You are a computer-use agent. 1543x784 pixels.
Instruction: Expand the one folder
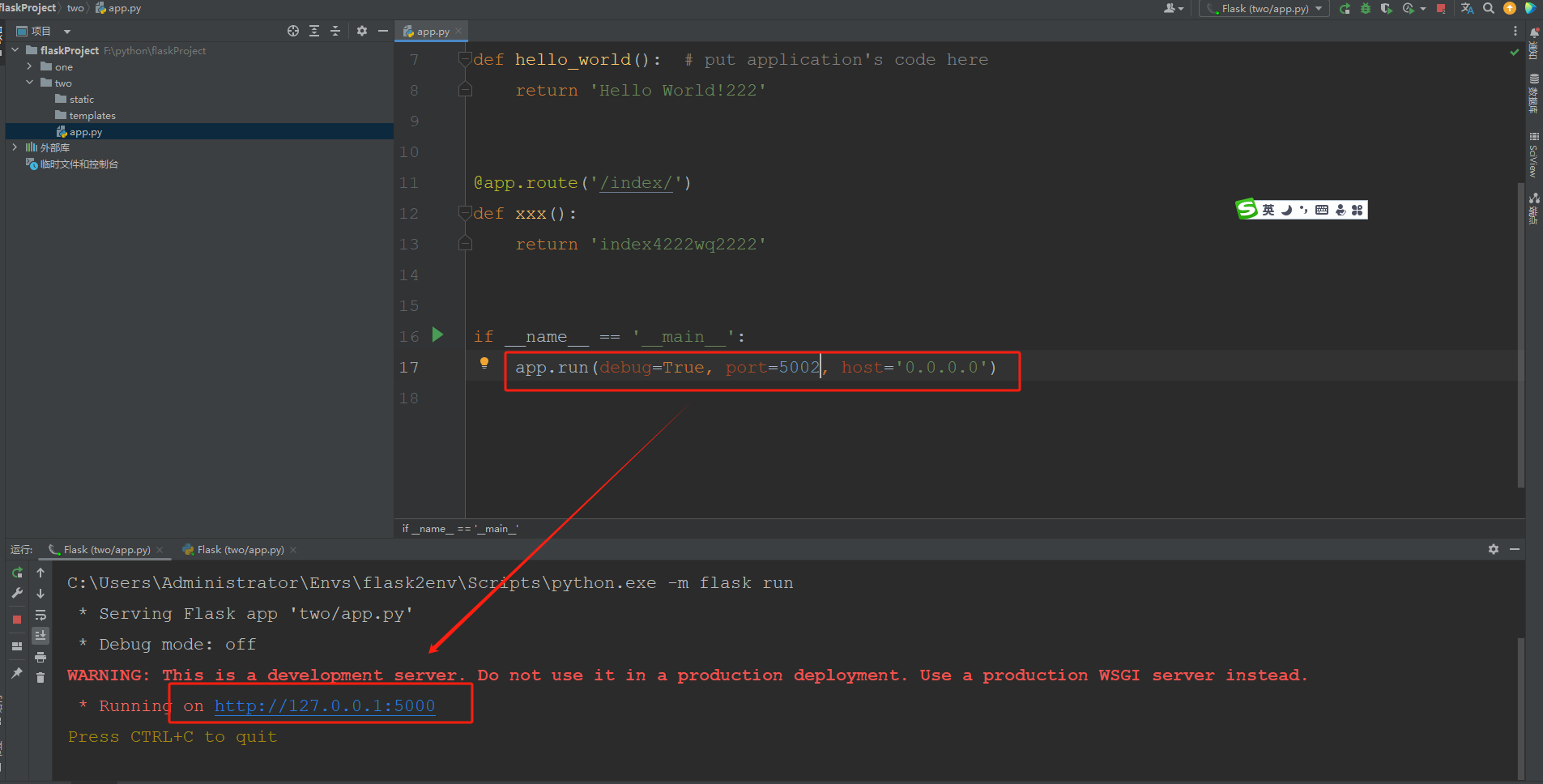[30, 66]
